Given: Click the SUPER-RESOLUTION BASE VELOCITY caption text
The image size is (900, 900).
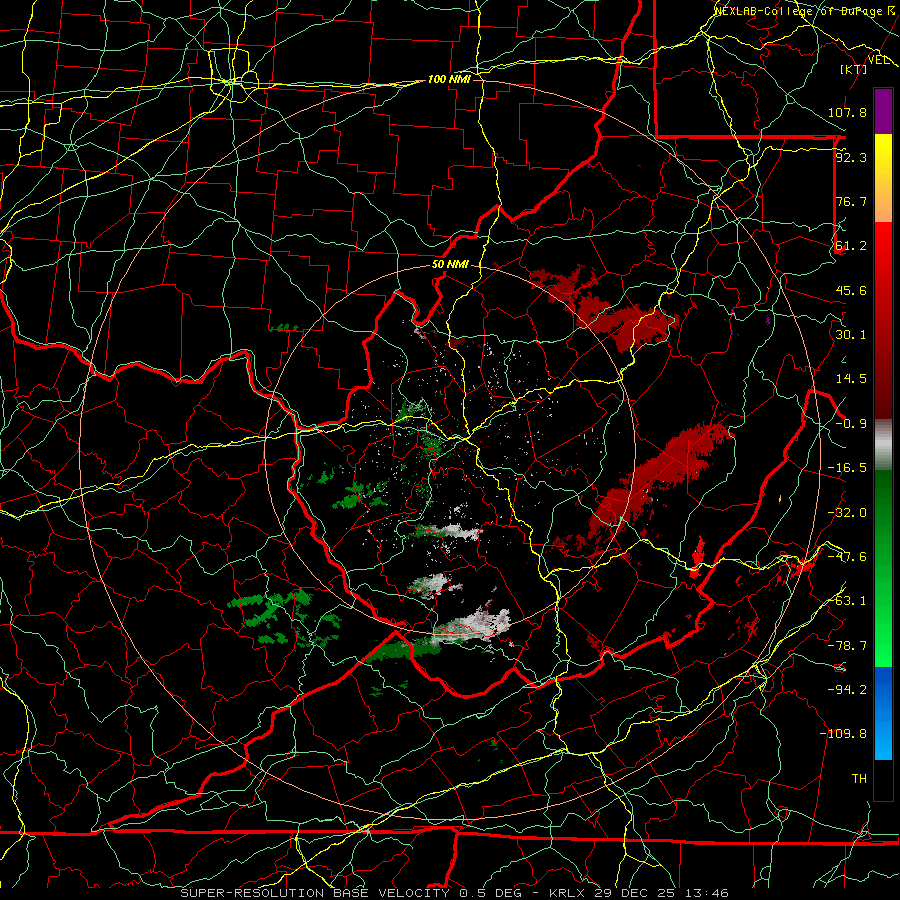Looking at the screenshot, I should pyautogui.click(x=315, y=893).
